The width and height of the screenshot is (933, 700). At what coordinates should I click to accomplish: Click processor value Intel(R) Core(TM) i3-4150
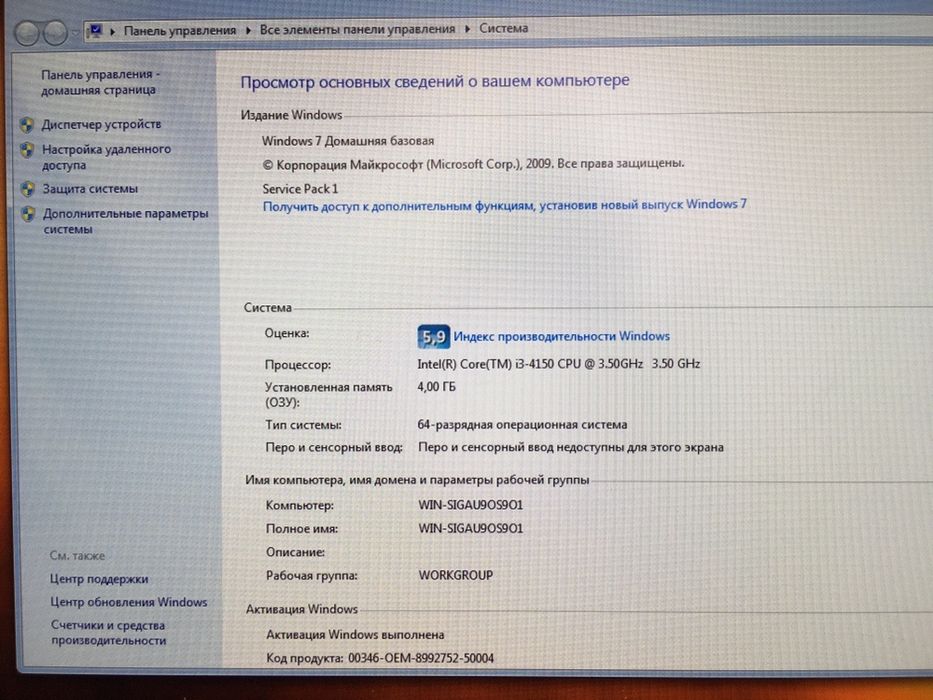tap(559, 364)
